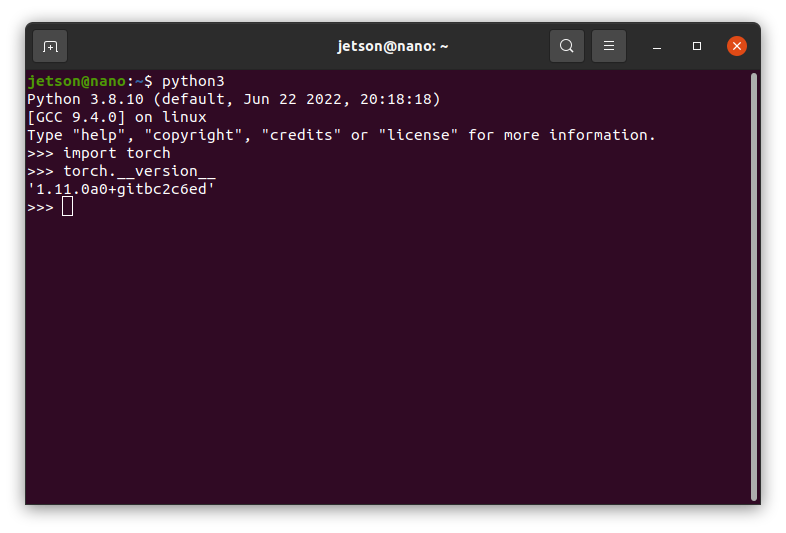
Task: Click the '1.11.0a0+gitbc2c6ed' output string
Action: [x=121, y=190]
